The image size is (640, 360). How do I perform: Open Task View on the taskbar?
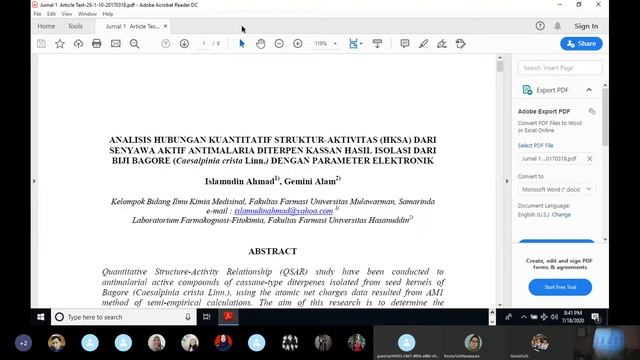coord(207,317)
